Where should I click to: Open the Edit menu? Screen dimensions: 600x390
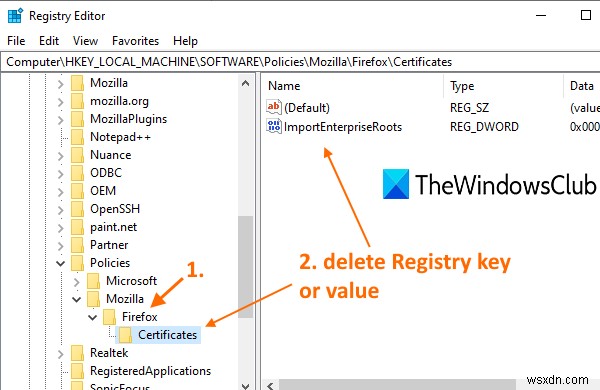coord(49,41)
